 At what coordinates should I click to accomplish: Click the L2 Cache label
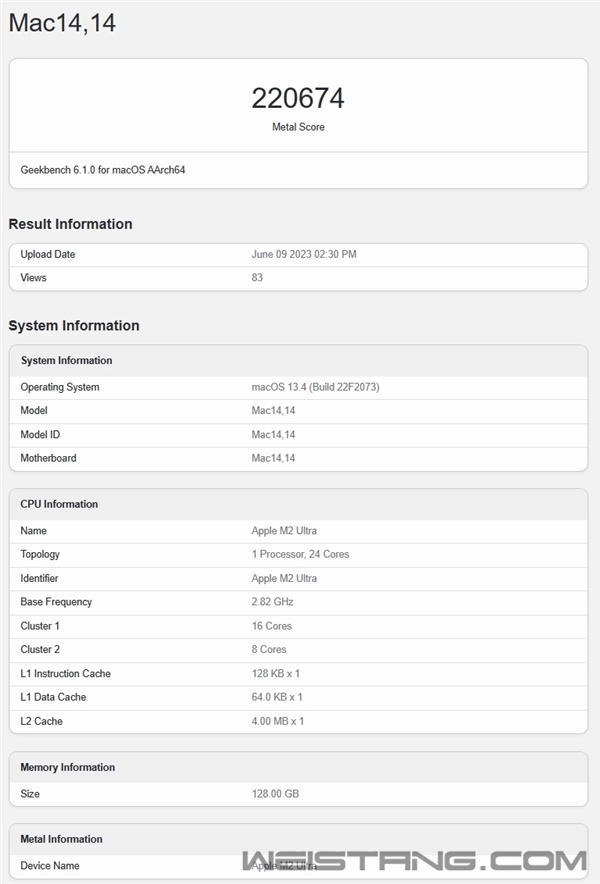click(41, 721)
